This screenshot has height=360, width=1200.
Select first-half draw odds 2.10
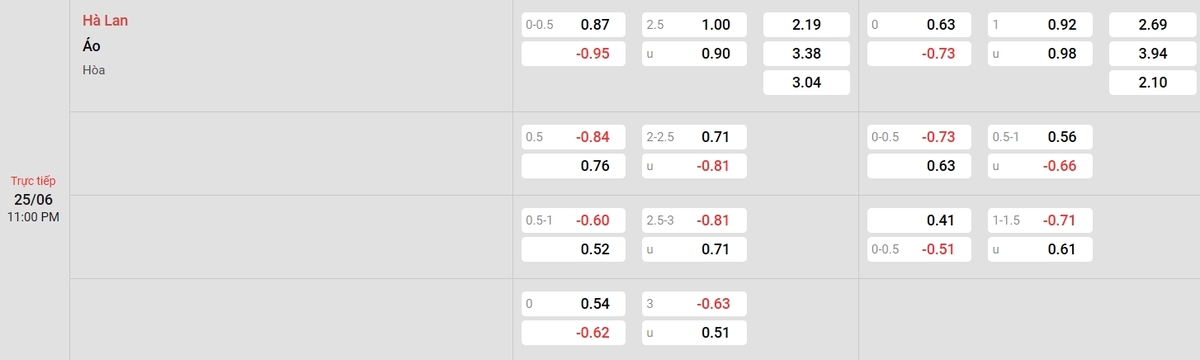1152,82
